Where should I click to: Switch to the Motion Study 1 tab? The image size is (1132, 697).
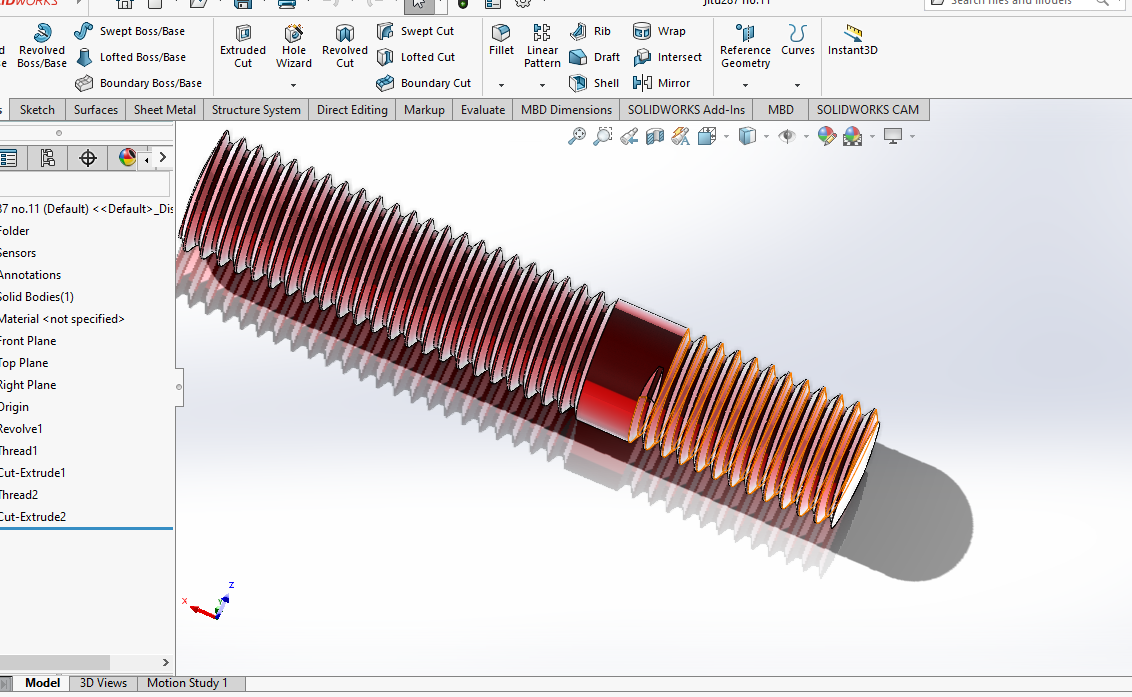click(187, 683)
